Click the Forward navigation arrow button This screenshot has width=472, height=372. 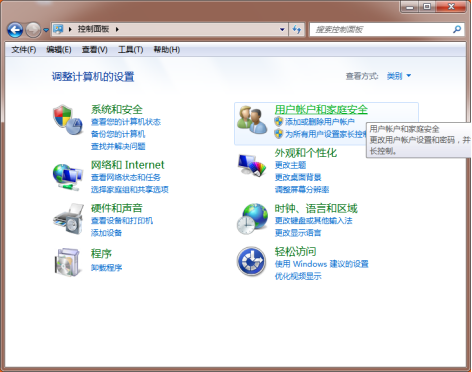coord(33,30)
